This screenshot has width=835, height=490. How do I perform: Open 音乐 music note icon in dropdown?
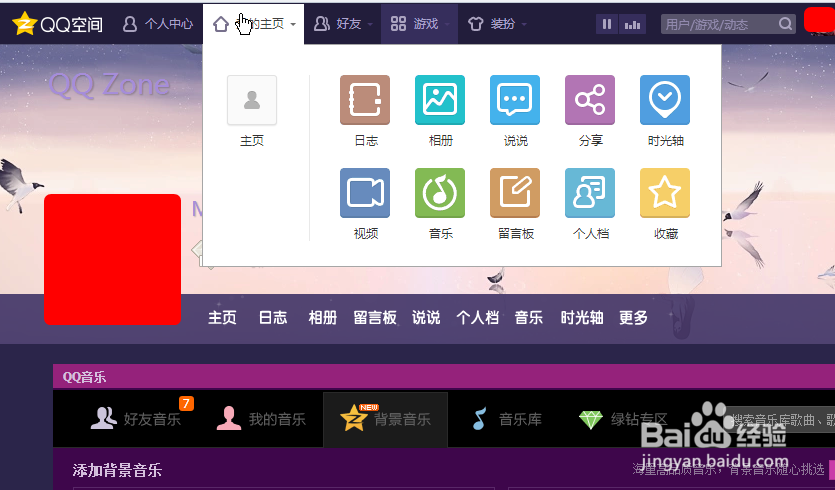click(440, 193)
